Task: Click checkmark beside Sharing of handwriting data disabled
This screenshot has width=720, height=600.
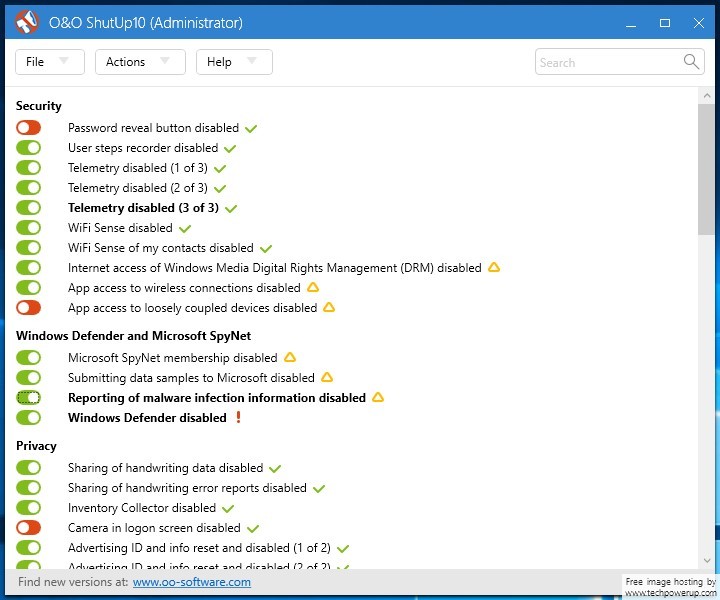Action: point(275,469)
